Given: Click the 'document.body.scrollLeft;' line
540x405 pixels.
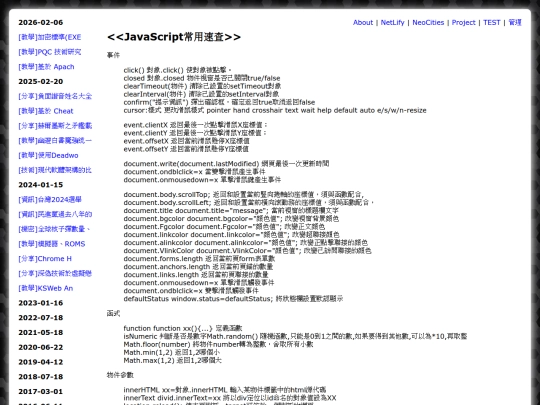Looking at the screenshot, I should pyautogui.click(x=249, y=202).
